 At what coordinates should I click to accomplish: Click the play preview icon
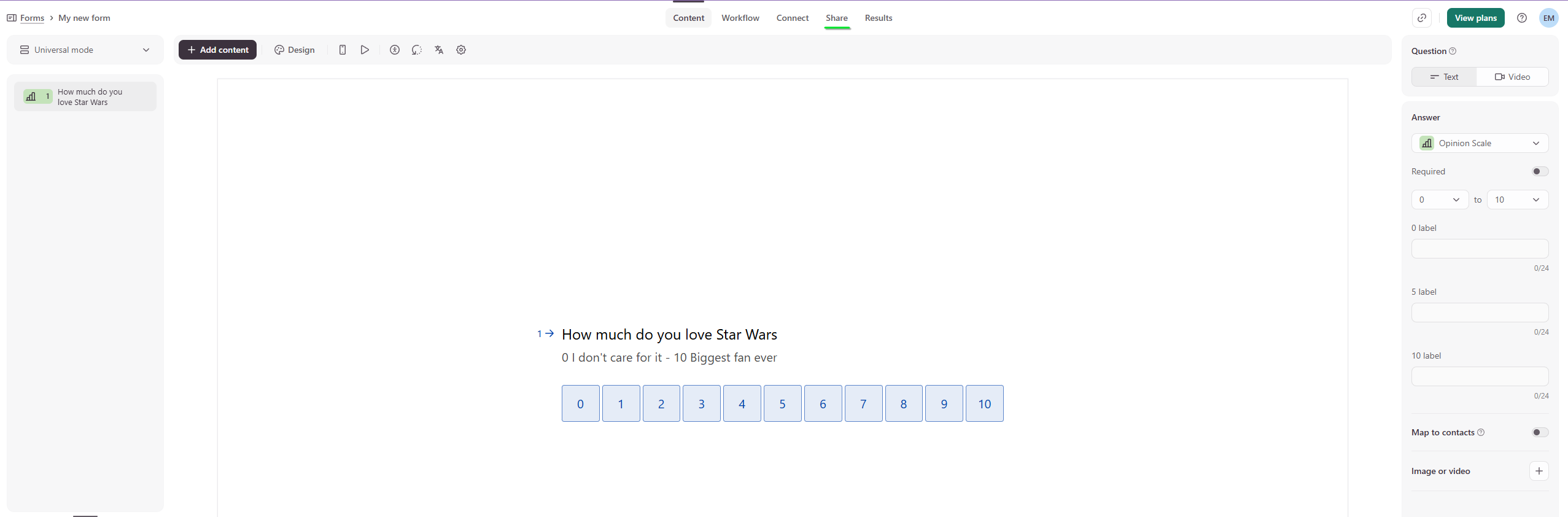(x=365, y=50)
